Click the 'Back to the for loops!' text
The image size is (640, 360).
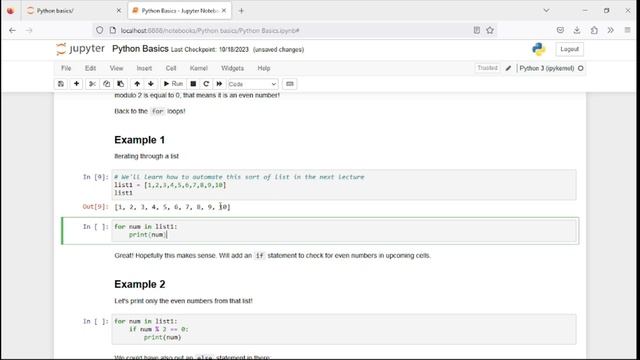click(x=150, y=111)
